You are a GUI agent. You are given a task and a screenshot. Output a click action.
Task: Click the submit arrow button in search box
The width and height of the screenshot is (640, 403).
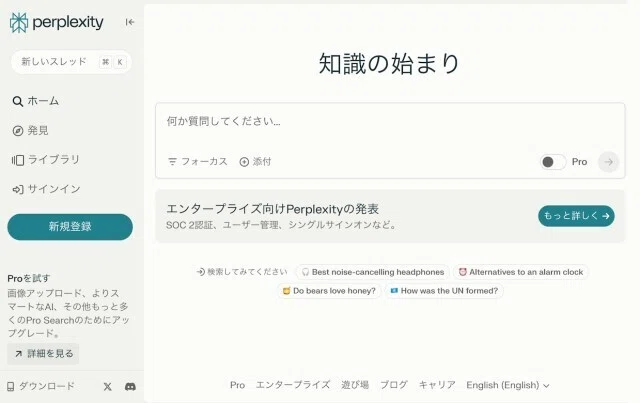pyautogui.click(x=608, y=162)
